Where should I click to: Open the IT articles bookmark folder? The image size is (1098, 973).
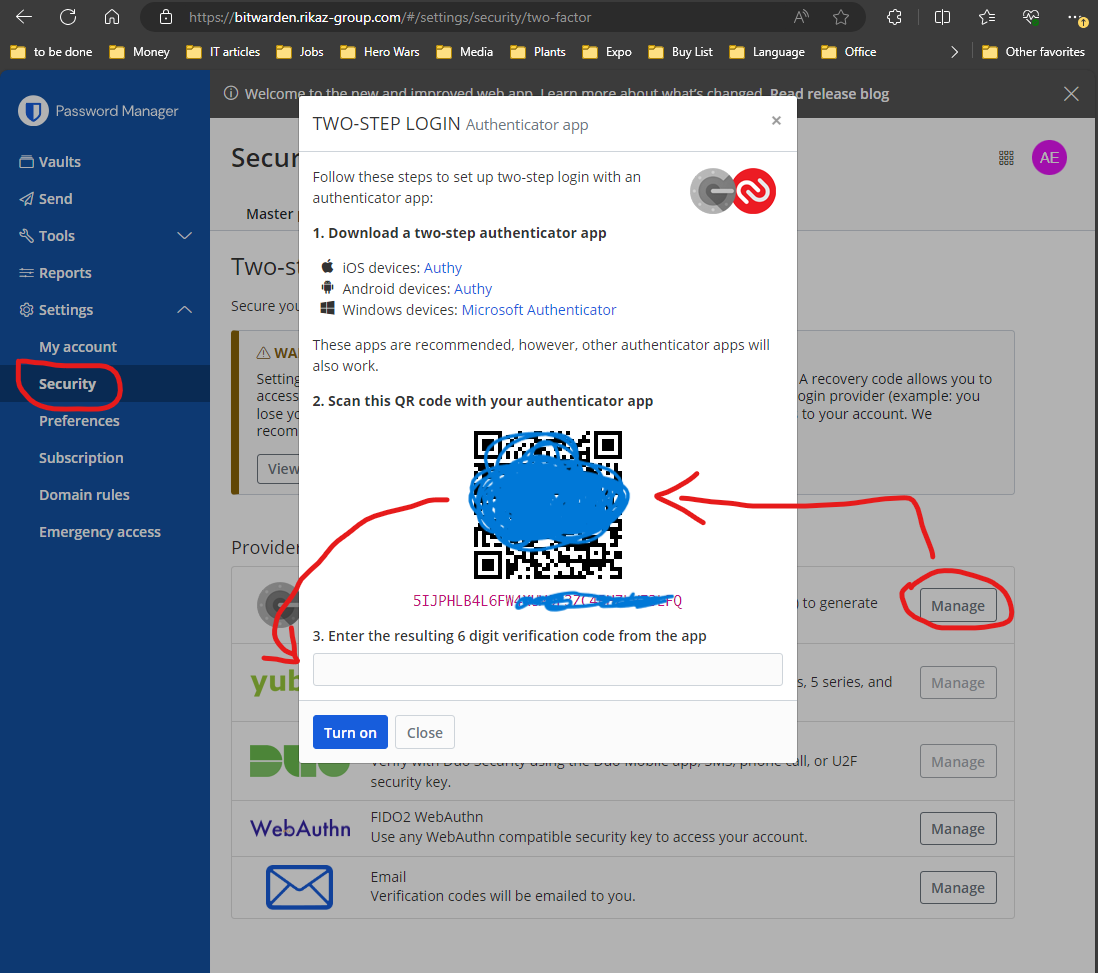pyautogui.click(x=223, y=52)
